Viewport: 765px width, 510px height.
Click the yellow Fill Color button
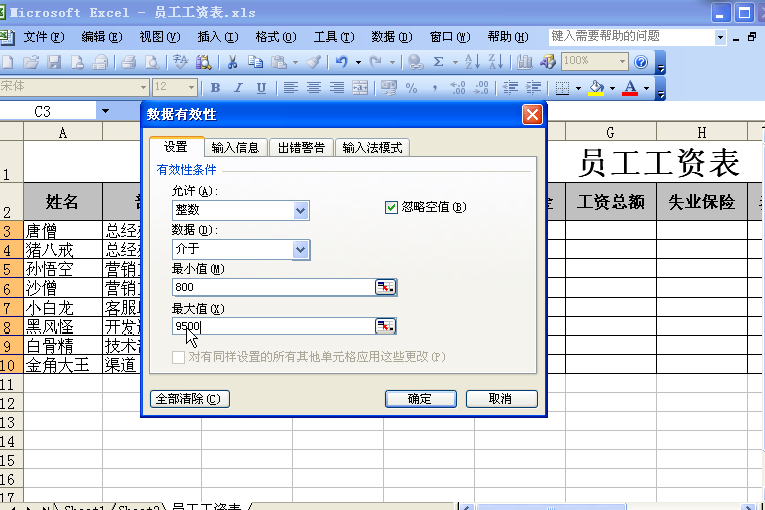pyautogui.click(x=597, y=88)
